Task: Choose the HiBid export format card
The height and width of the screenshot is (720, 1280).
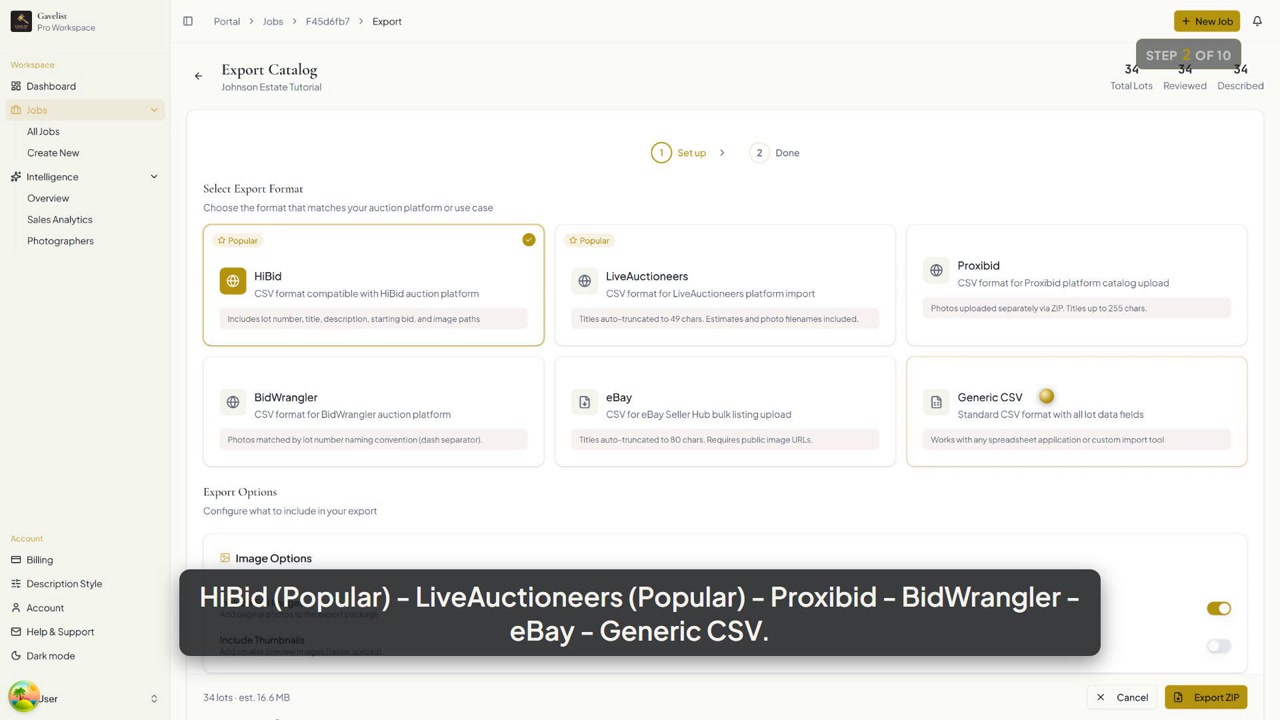Action: [374, 285]
